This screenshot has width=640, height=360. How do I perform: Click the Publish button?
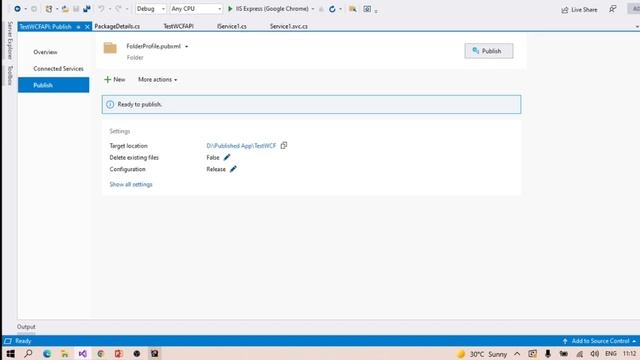click(489, 51)
